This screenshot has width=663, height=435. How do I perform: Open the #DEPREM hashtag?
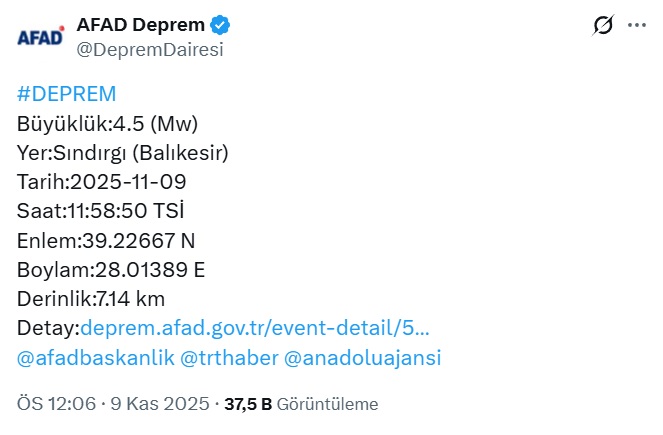pos(67,95)
